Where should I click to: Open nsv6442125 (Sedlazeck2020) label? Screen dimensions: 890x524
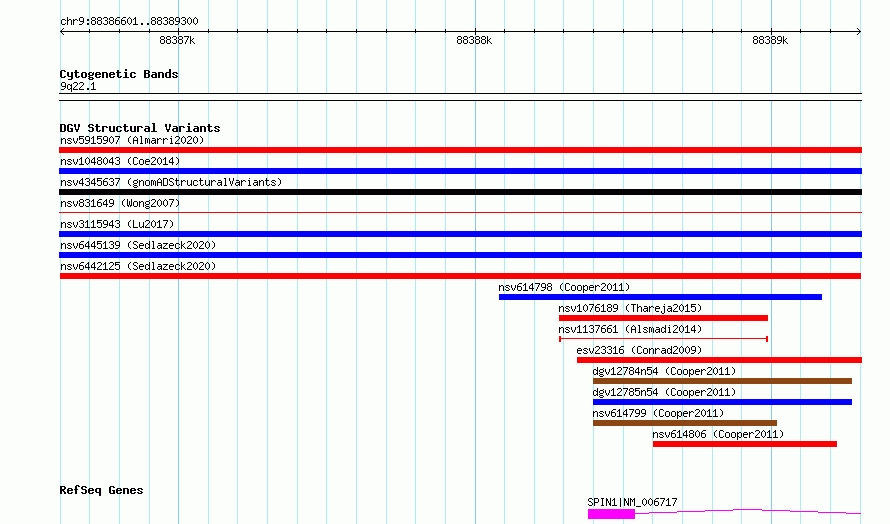[x=138, y=266]
